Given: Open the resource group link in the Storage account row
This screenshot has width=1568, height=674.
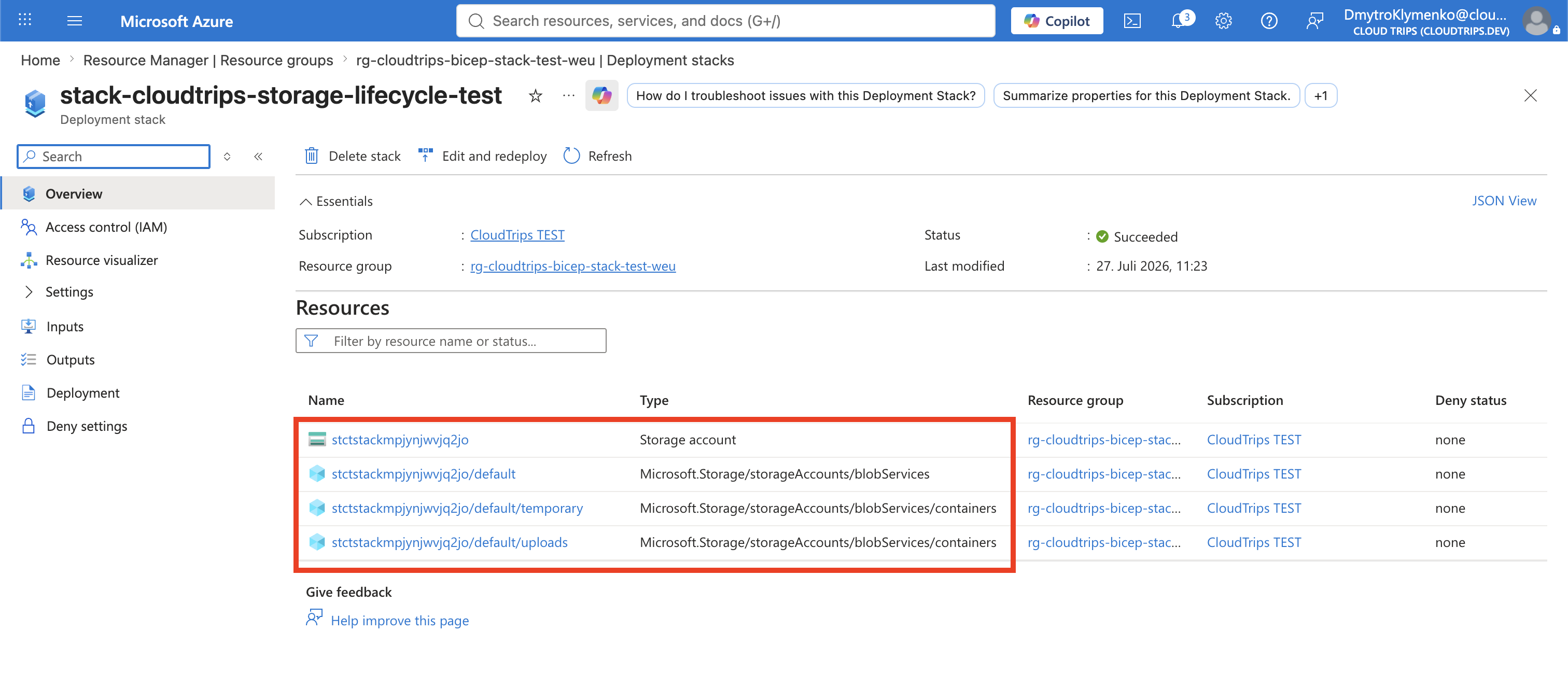Looking at the screenshot, I should [x=1104, y=439].
